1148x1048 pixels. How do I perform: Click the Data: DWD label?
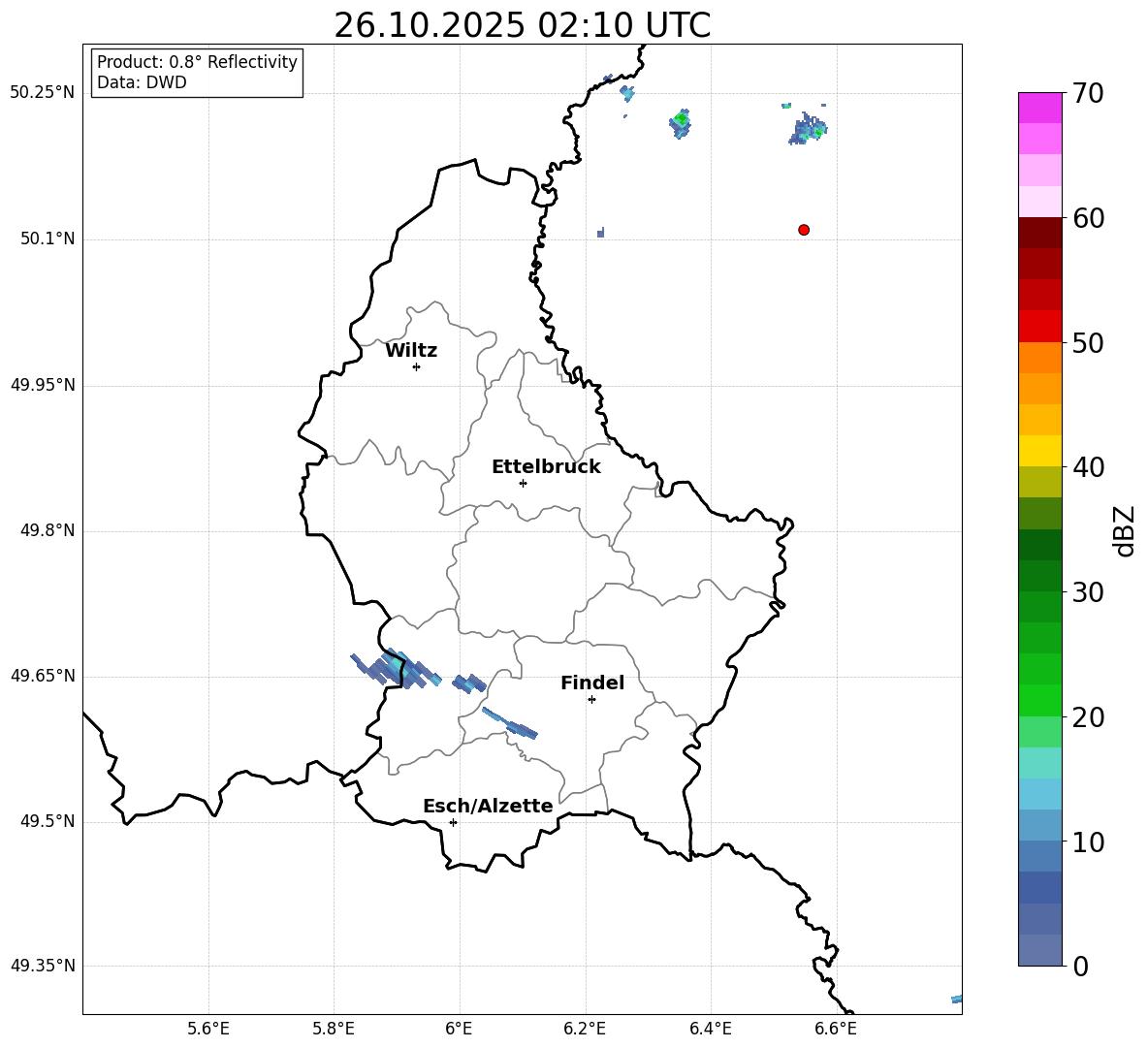(x=142, y=82)
